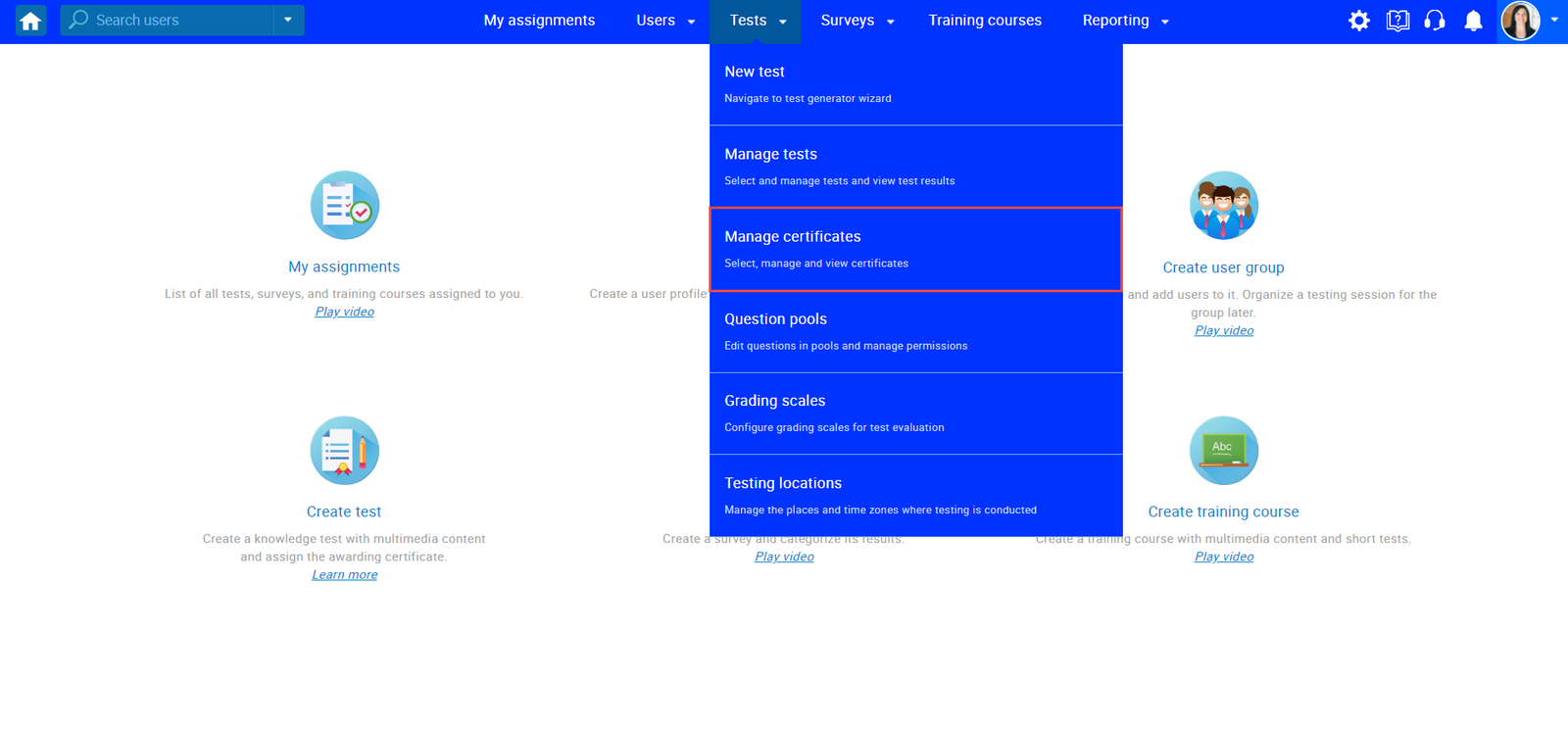Expand the Users menu dropdown
Viewport: 1568px width, 729px height.
tap(665, 21)
